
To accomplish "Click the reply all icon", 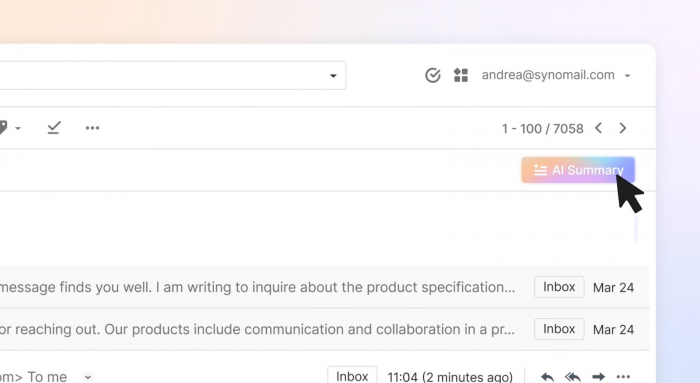I will click(573, 377).
